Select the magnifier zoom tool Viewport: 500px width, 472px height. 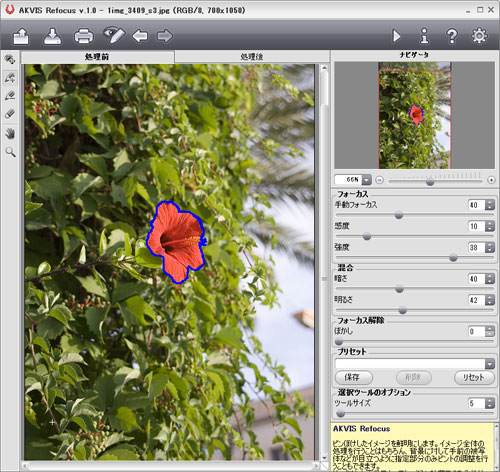(10, 152)
